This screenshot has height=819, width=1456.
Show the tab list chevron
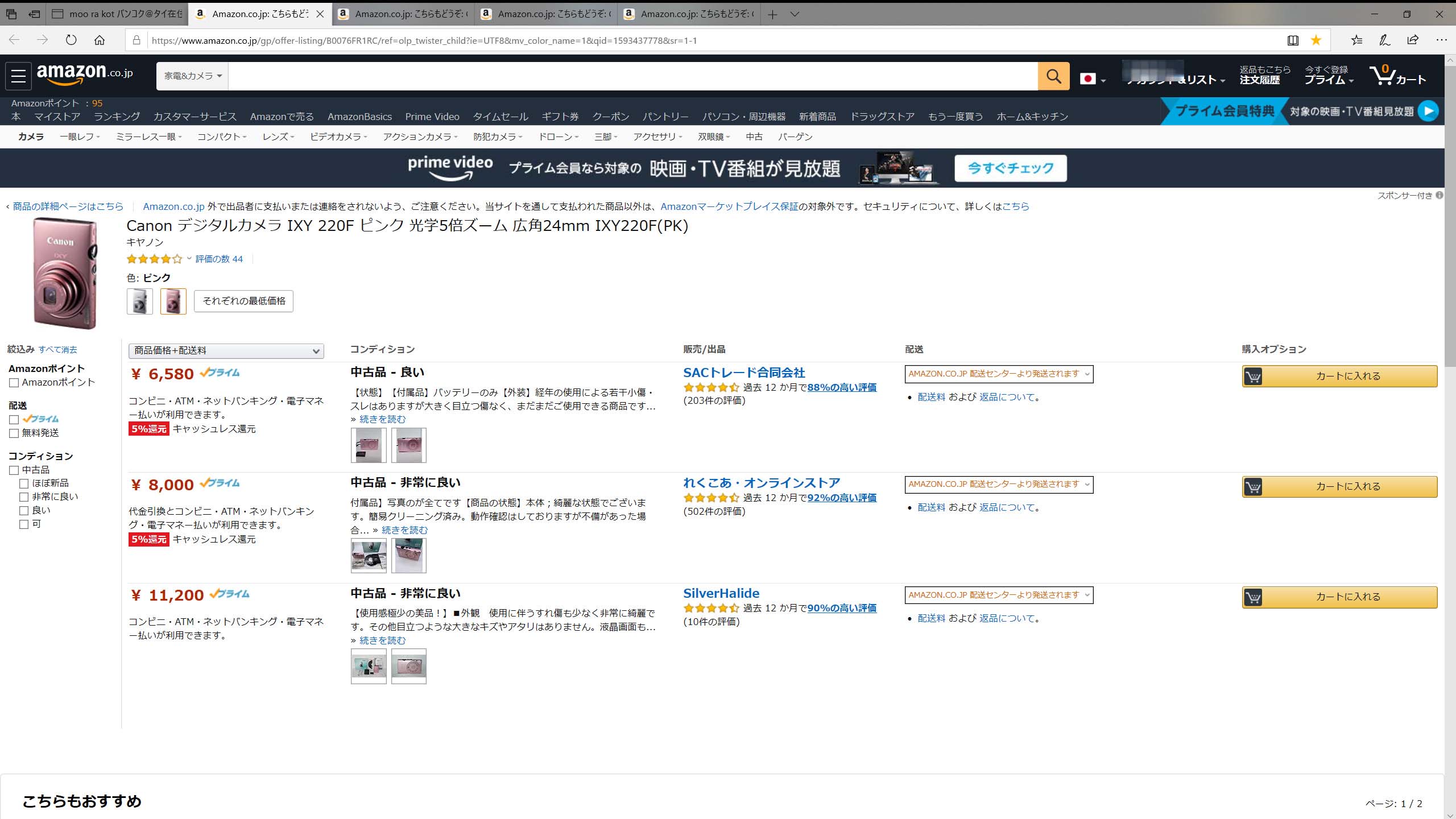click(795, 14)
